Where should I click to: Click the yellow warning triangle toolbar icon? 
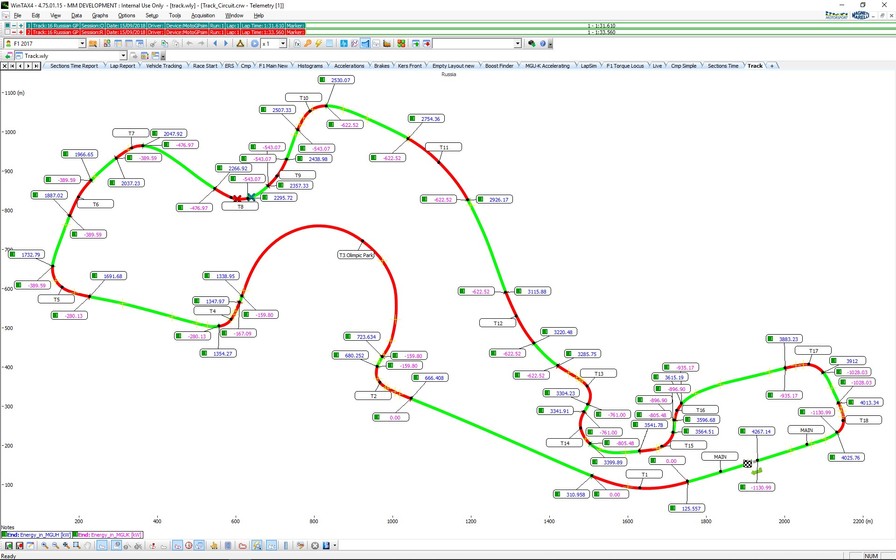click(x=241, y=43)
